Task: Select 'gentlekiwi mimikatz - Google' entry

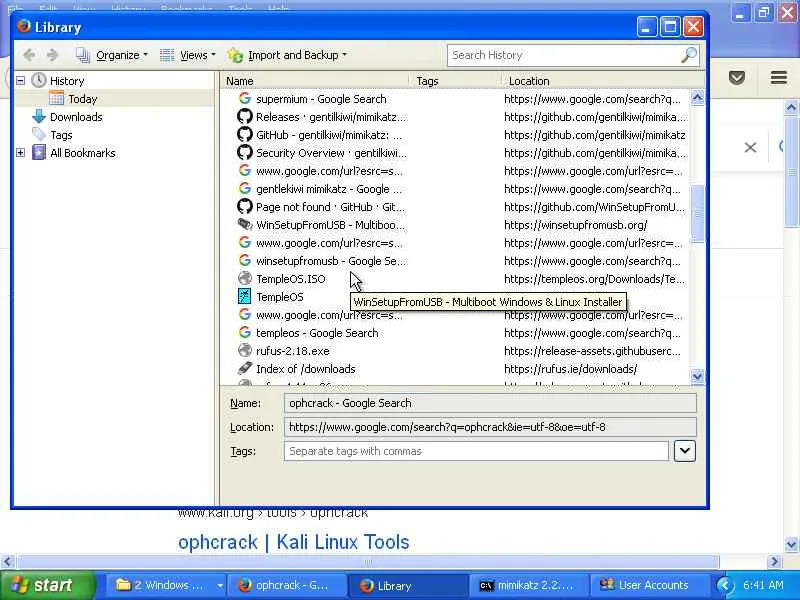Action: click(329, 189)
